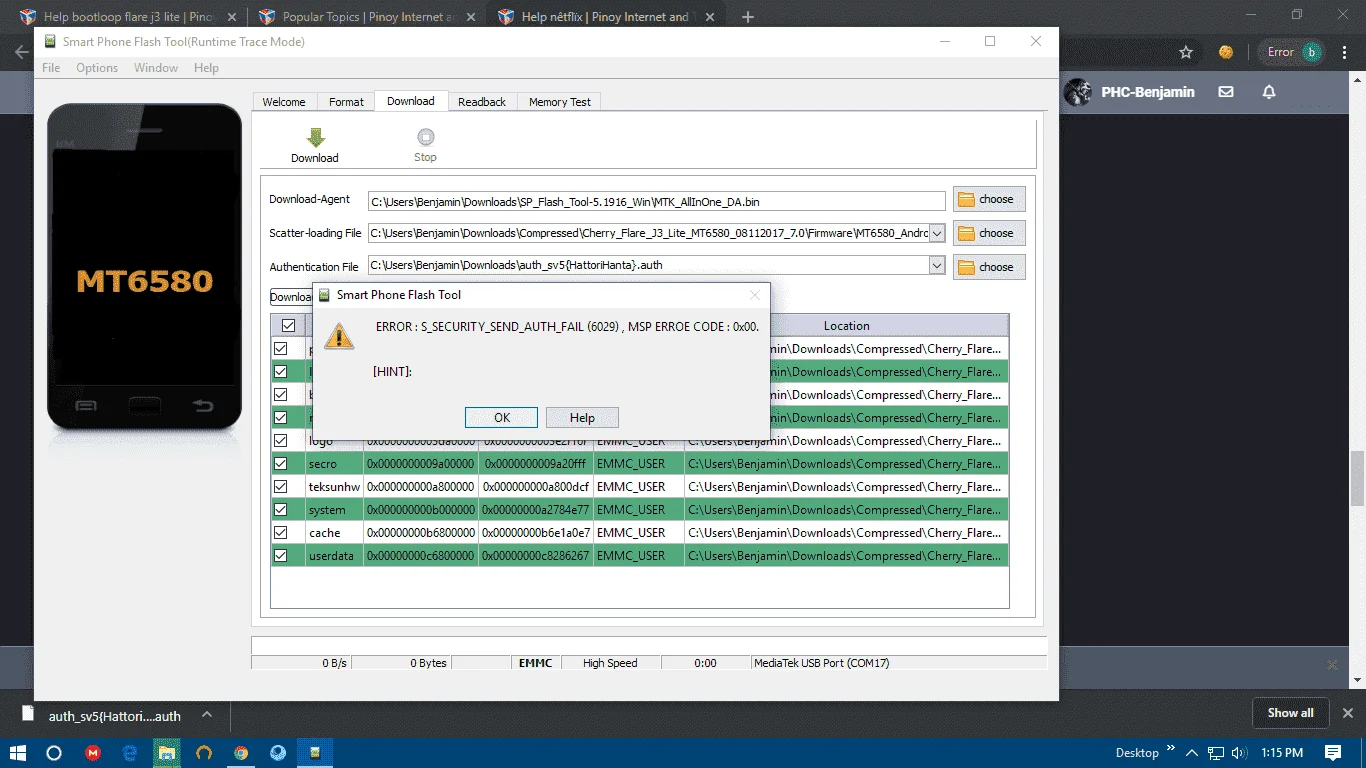This screenshot has height=768, width=1366.
Task: Toggle the select-all checkbox in the table header
Action: 288,326
